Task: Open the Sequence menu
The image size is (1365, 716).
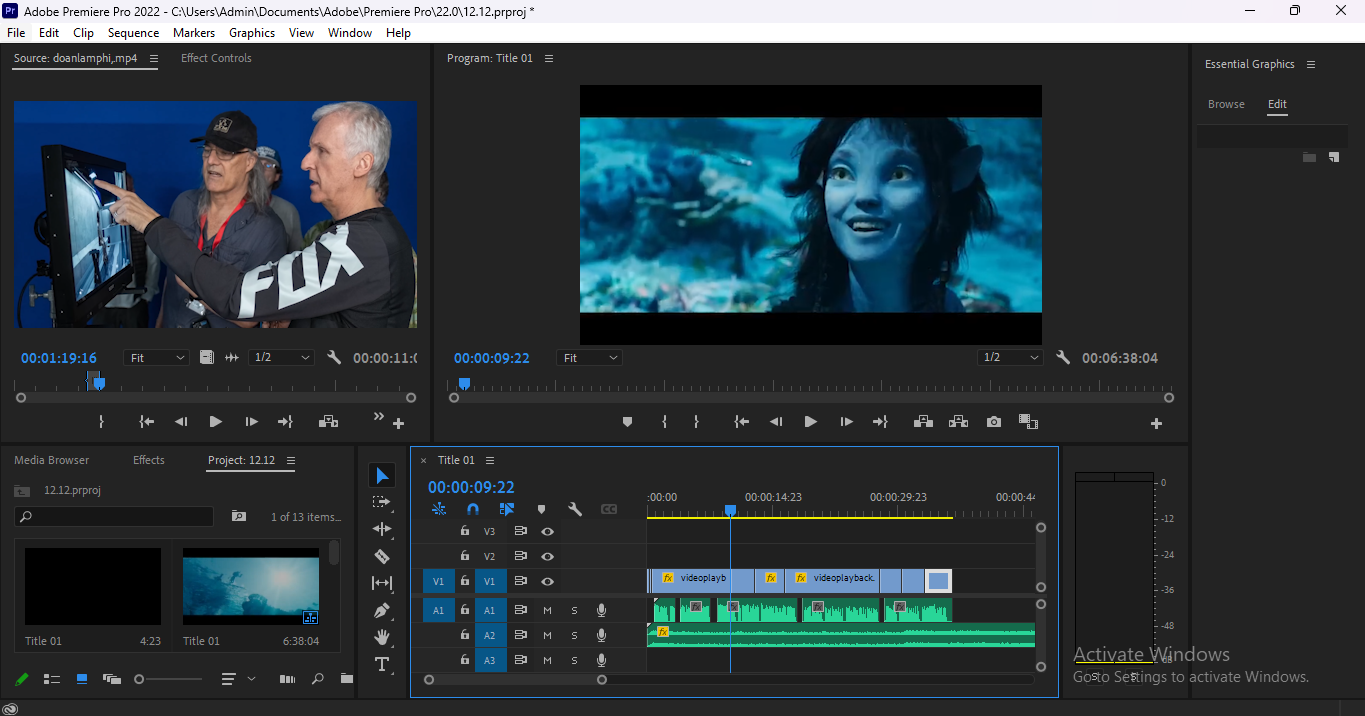Action: pyautogui.click(x=133, y=33)
